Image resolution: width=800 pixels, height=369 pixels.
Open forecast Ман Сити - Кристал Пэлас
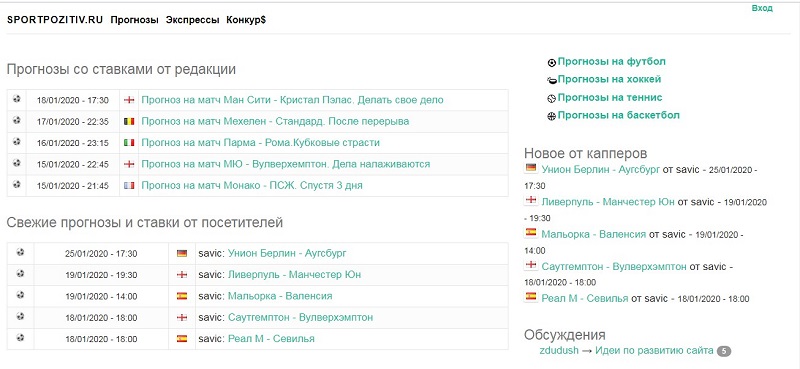(x=292, y=100)
